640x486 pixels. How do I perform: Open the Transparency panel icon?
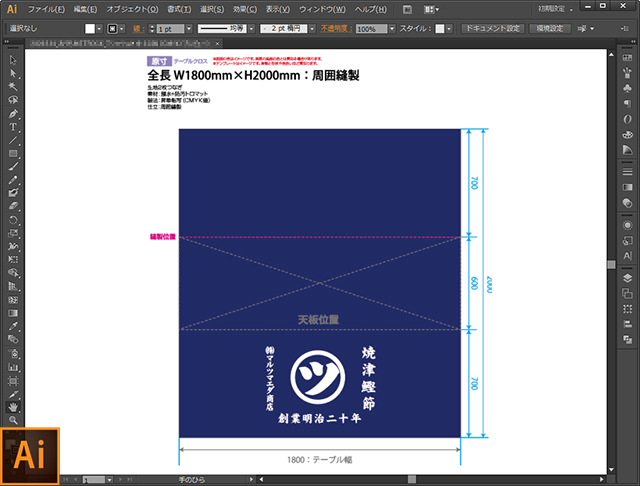[x=627, y=203]
